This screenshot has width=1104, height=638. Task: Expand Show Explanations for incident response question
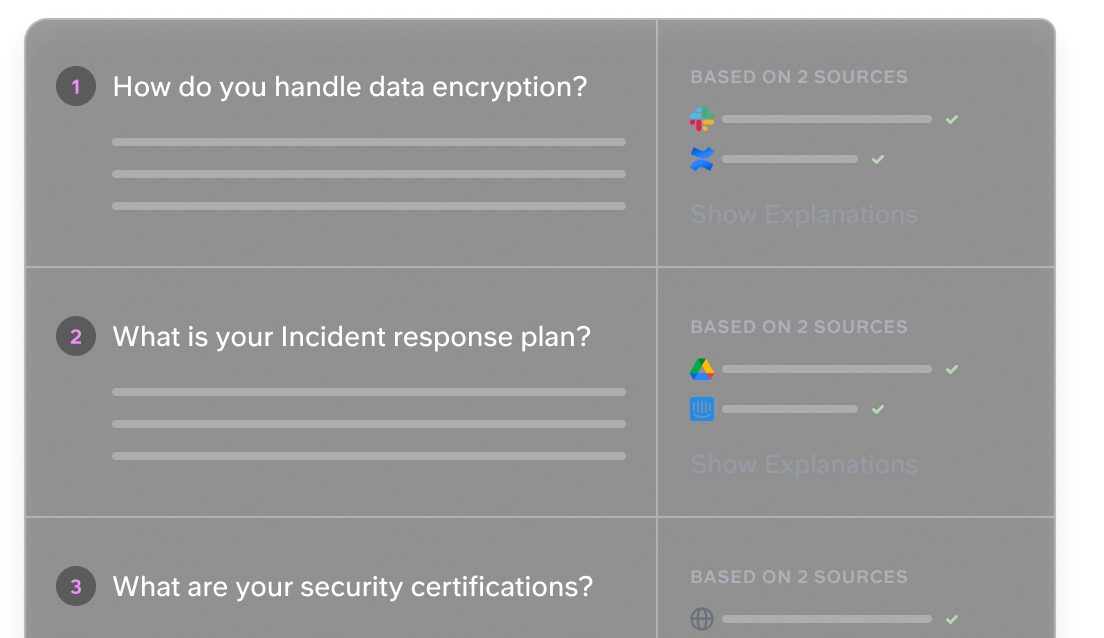click(x=803, y=465)
